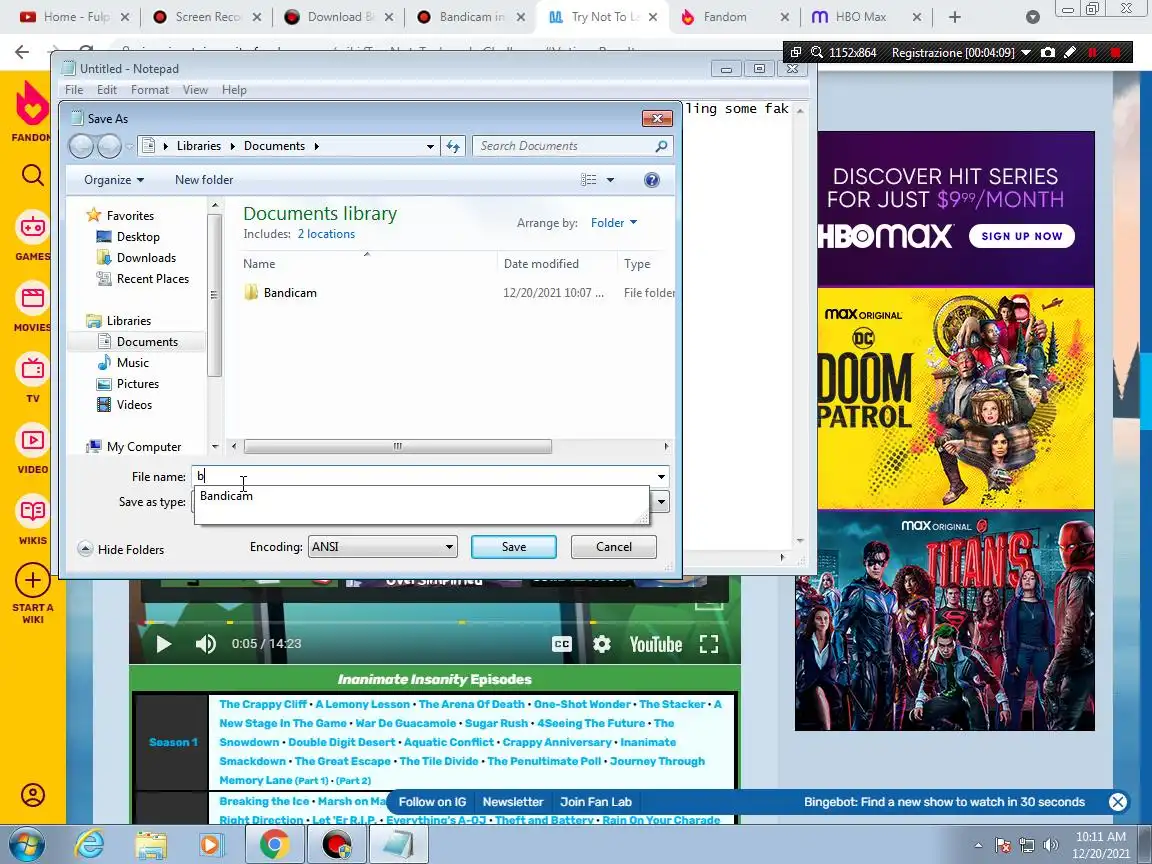Click the New folder button
The image size is (1152, 864).
pyautogui.click(x=204, y=180)
